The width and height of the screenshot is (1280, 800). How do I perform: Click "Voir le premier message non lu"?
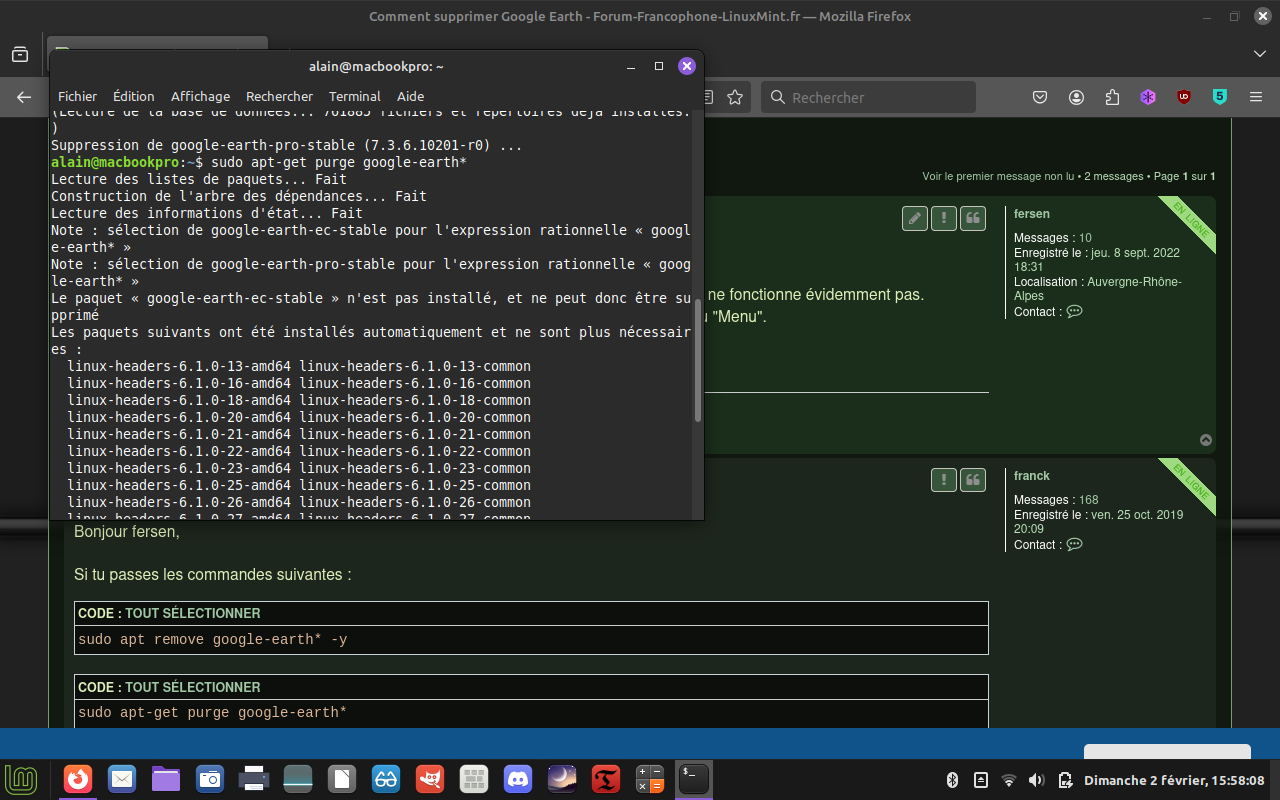998,176
